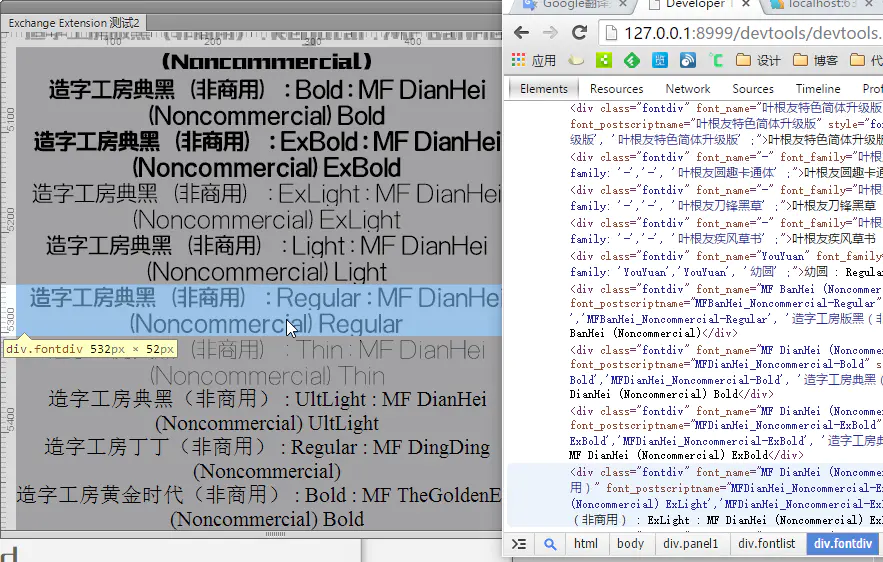Viewport: 883px width, 562px height.
Task: Select the 叶根友疾风草书 div node
Action: pyautogui.click(x=726, y=231)
